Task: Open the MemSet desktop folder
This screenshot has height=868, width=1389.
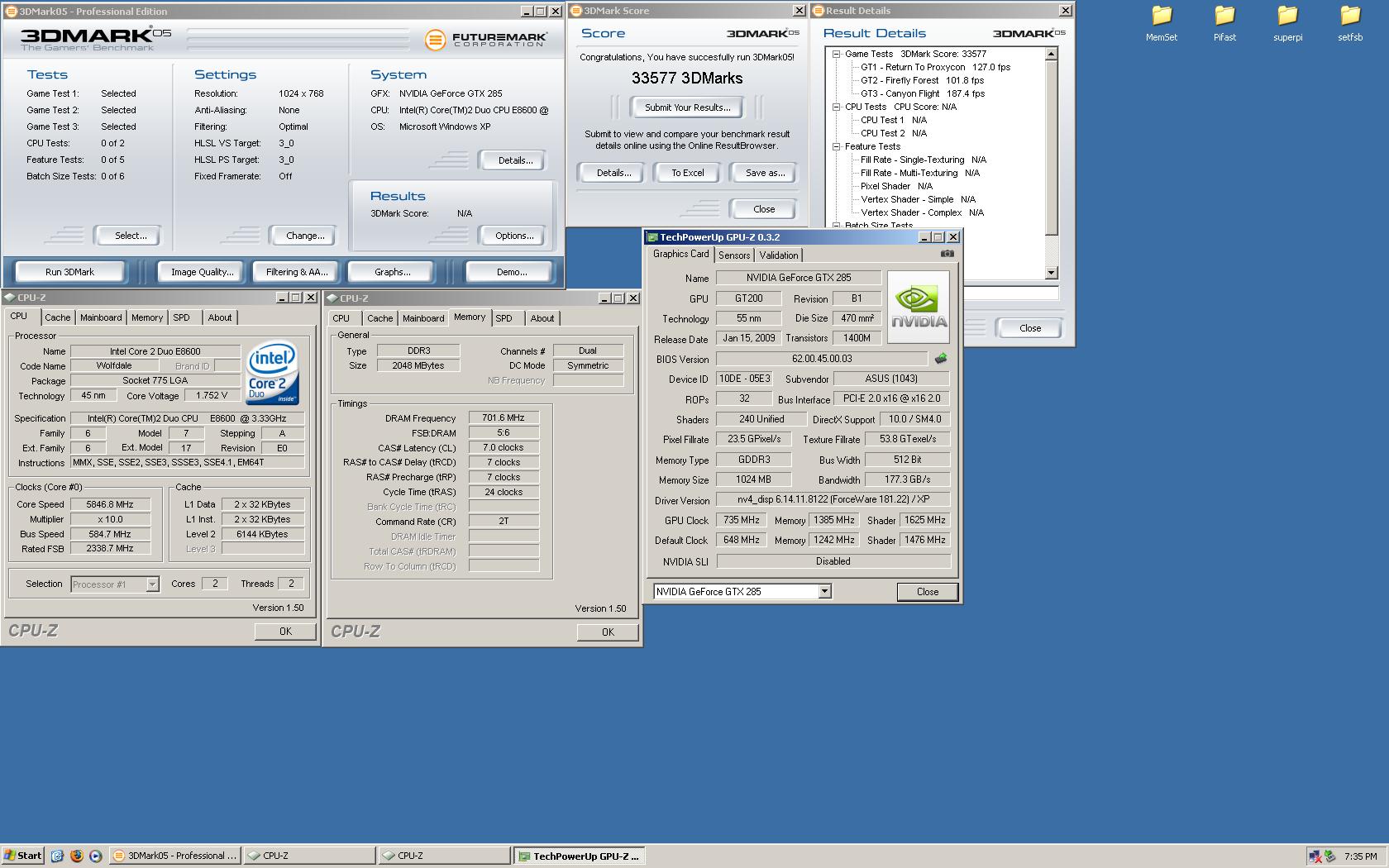Action: coord(1162,23)
